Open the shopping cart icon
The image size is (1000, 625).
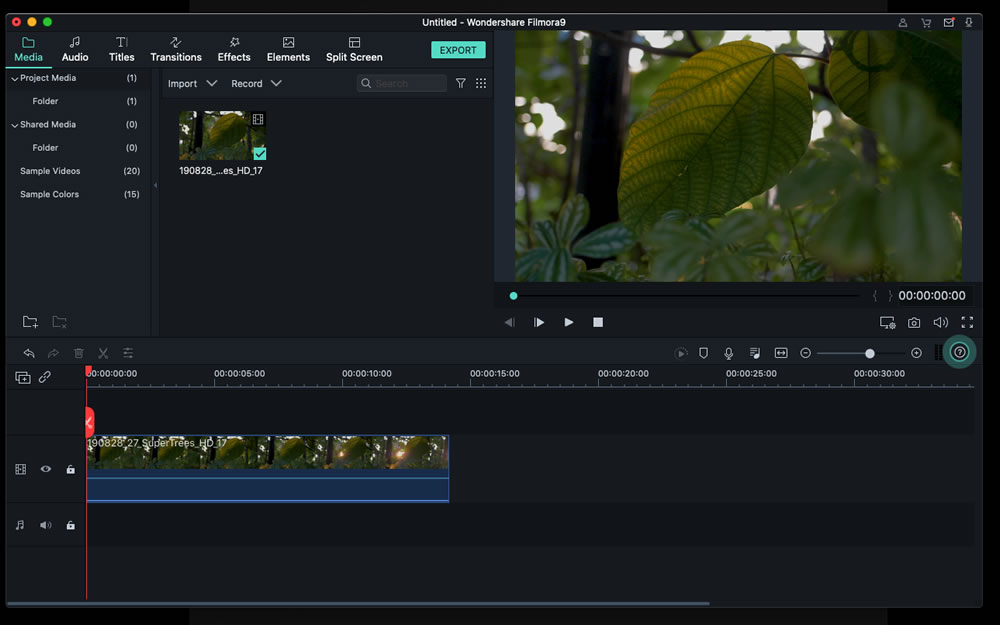(926, 22)
